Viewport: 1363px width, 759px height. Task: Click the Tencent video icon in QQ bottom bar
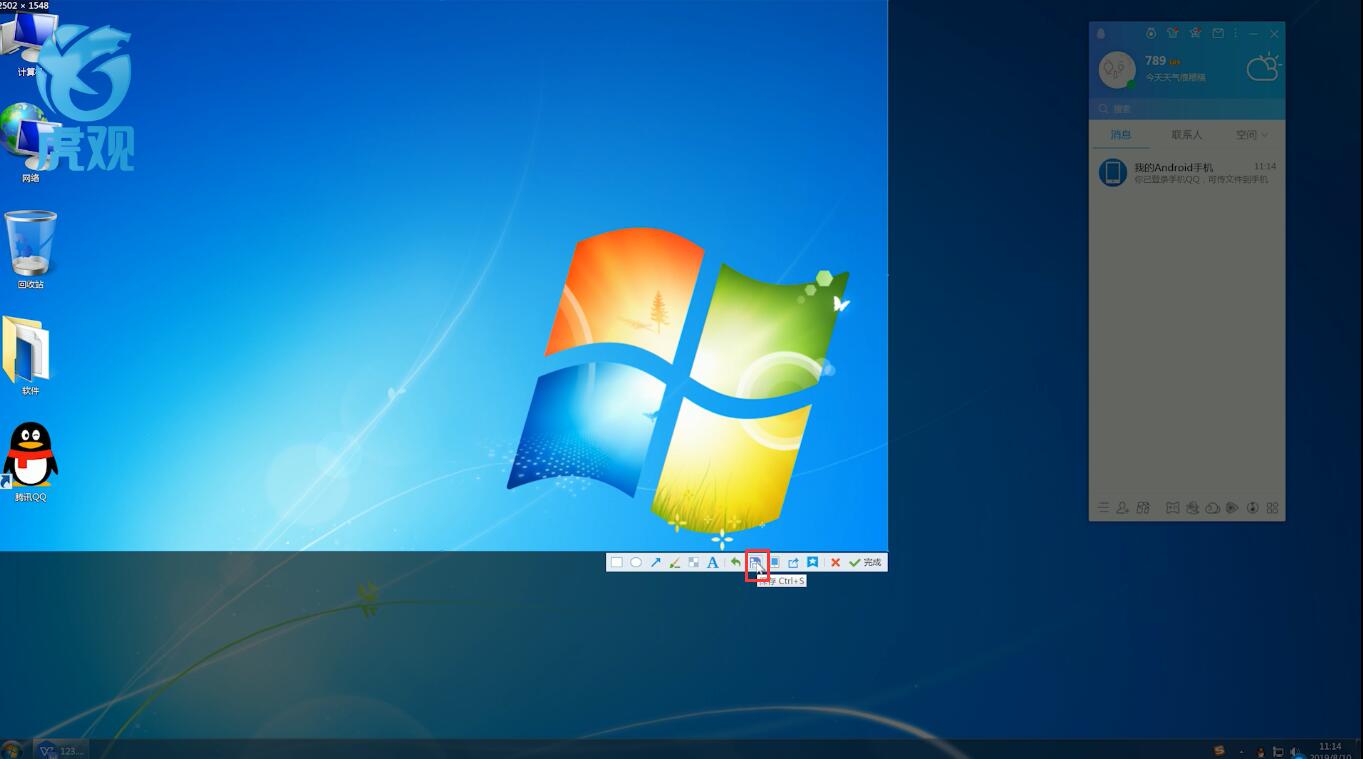(1233, 508)
